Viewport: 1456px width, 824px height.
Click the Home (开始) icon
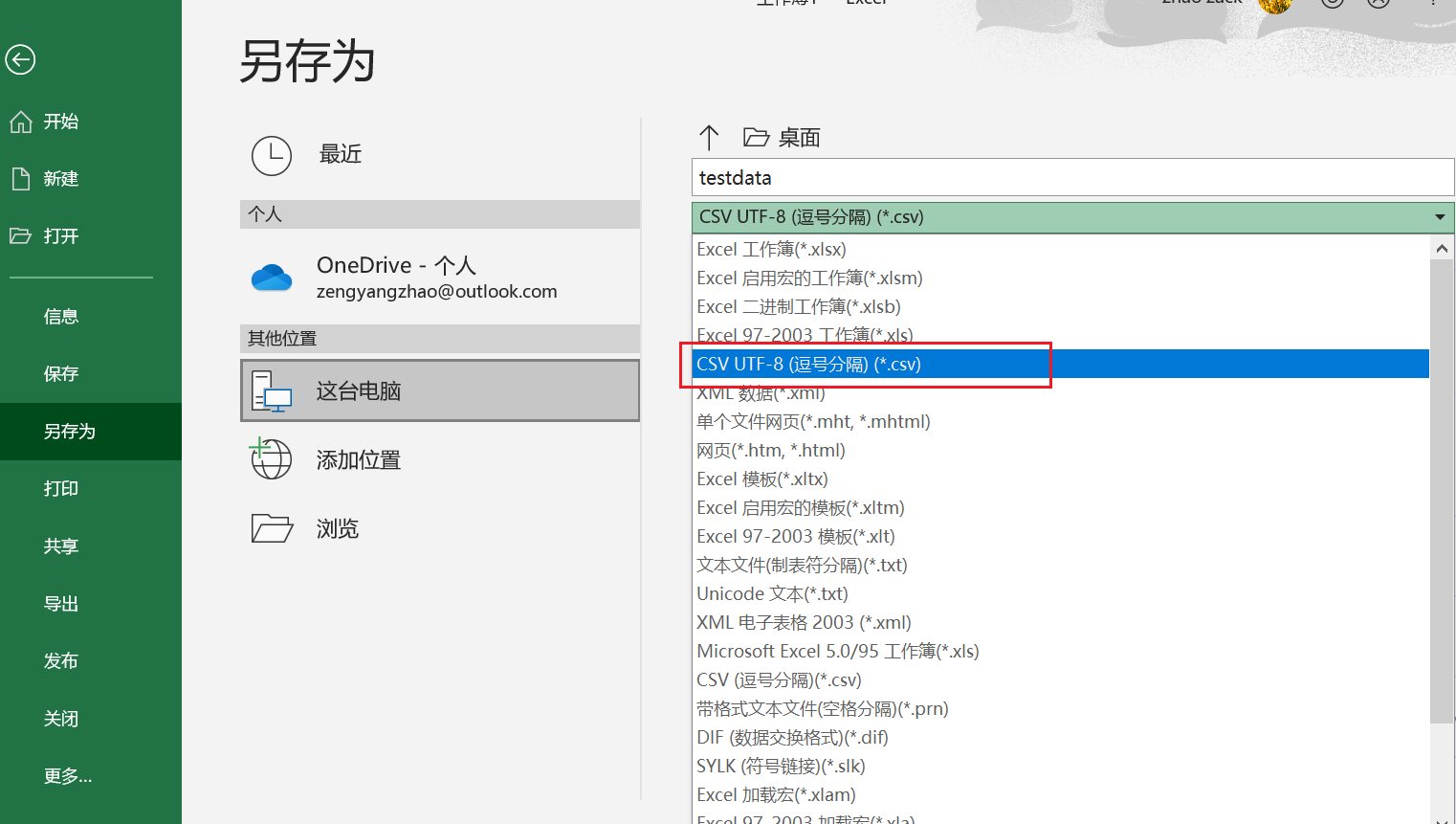(x=21, y=122)
